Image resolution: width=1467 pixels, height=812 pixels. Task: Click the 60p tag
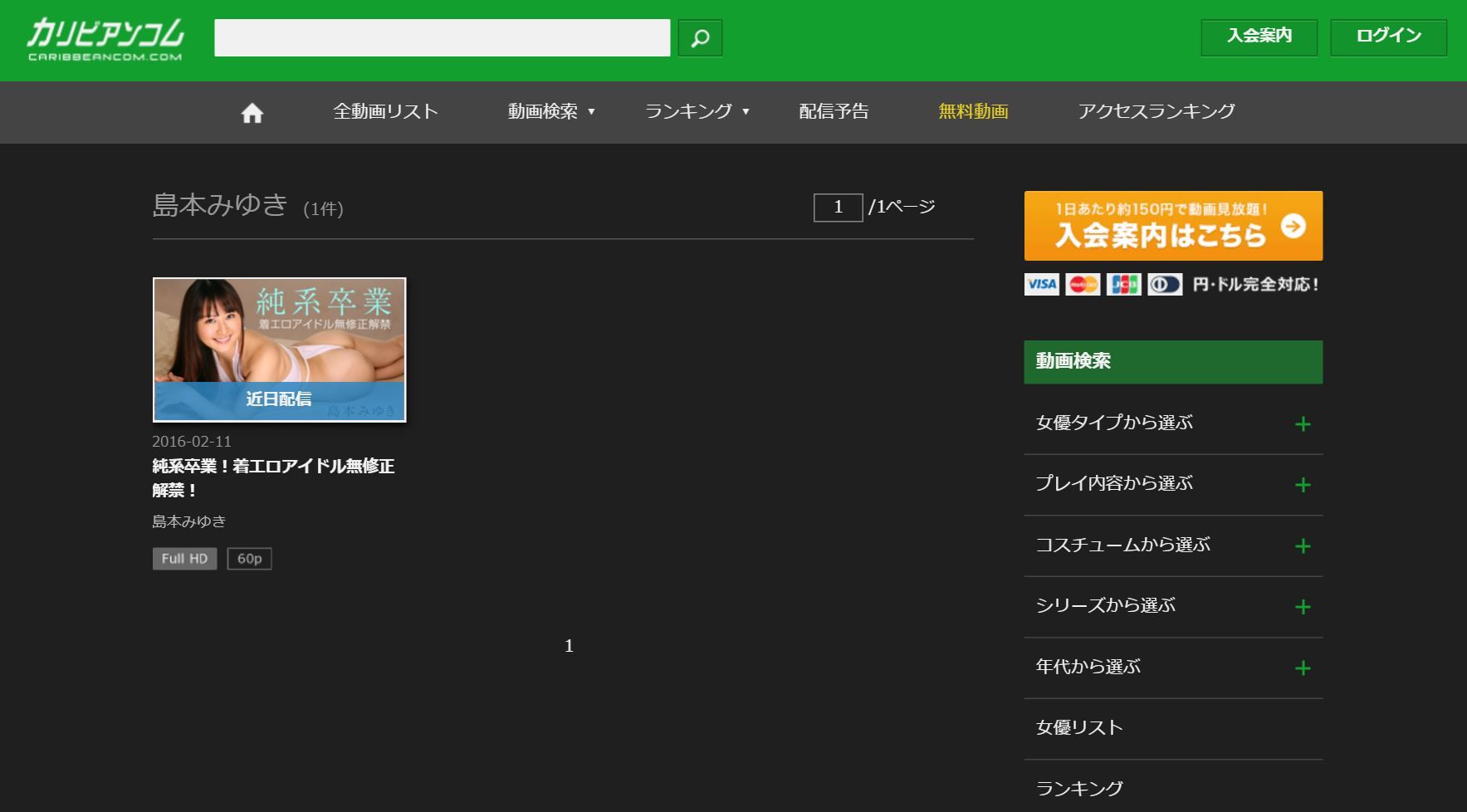click(249, 559)
